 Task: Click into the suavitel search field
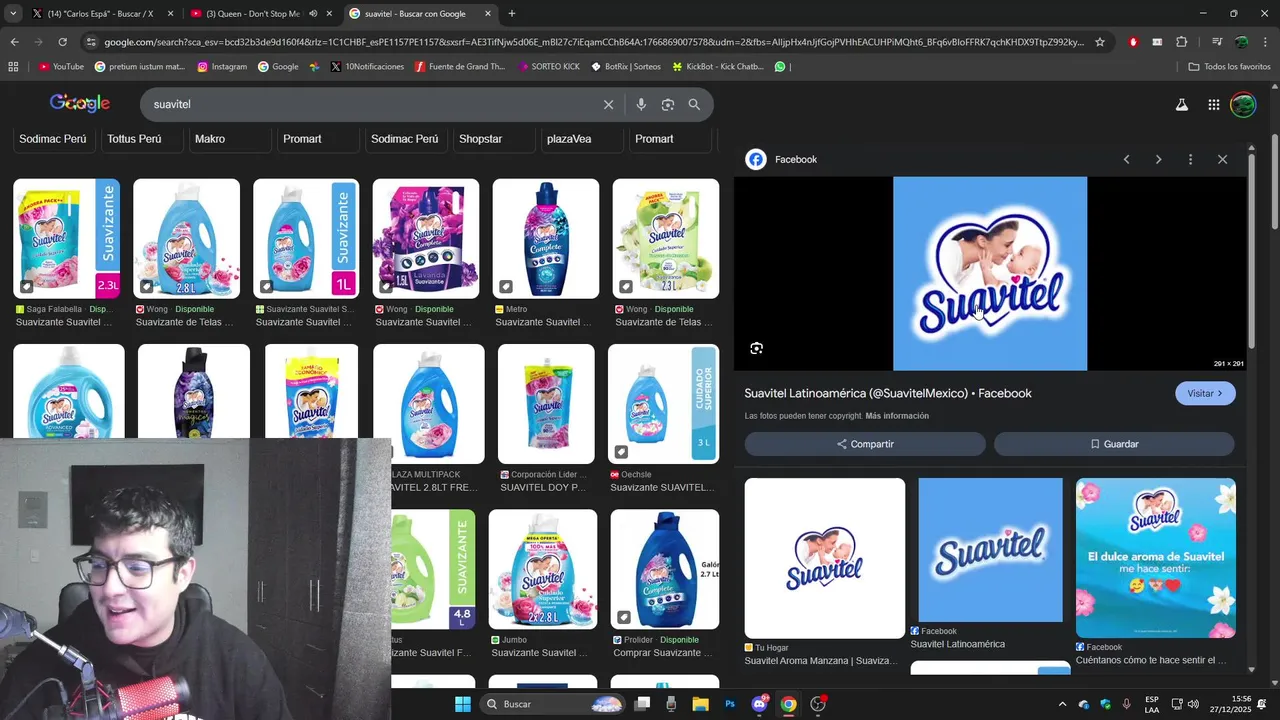(370, 104)
